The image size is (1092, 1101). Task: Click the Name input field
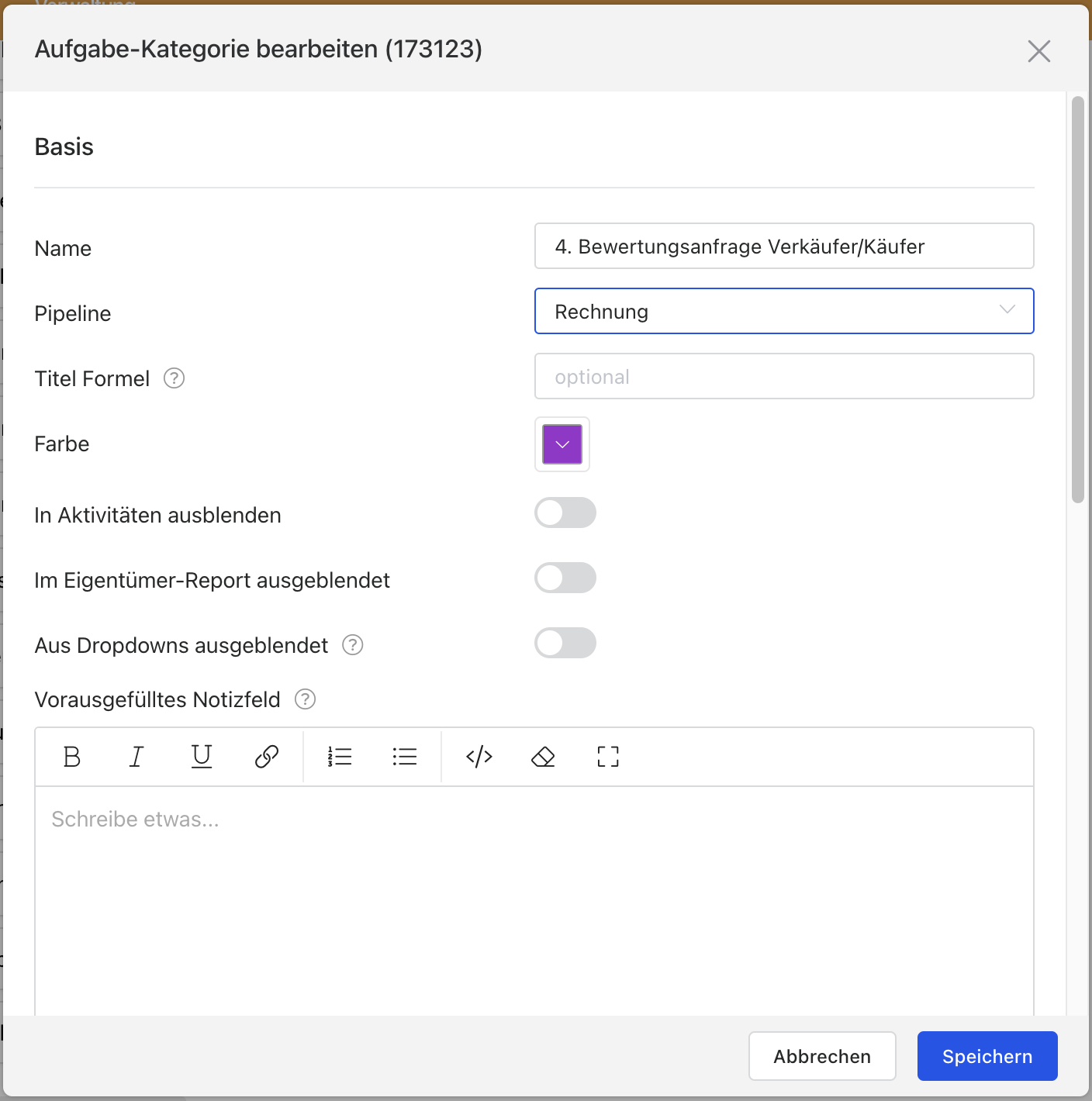(784, 246)
